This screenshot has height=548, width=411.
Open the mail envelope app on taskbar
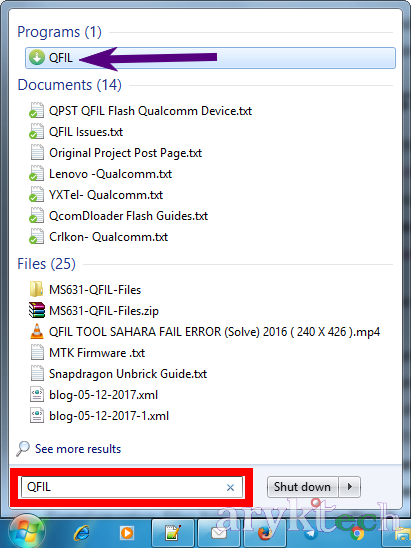coord(219,533)
